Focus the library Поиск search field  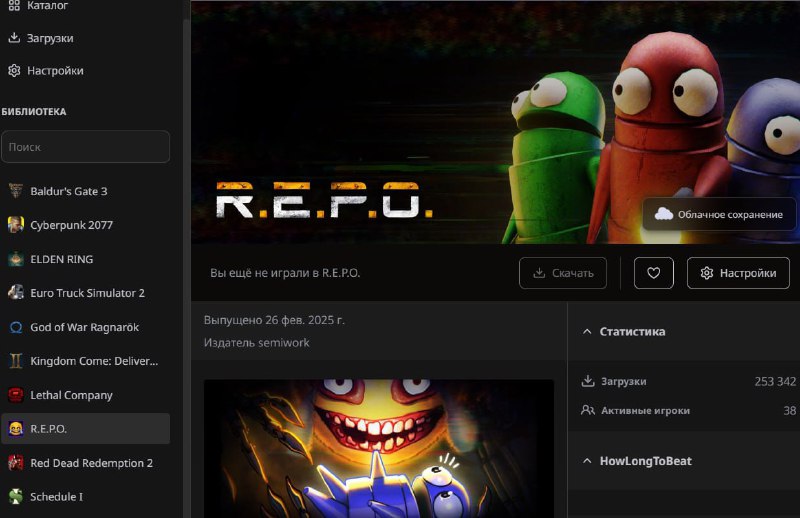point(85,147)
